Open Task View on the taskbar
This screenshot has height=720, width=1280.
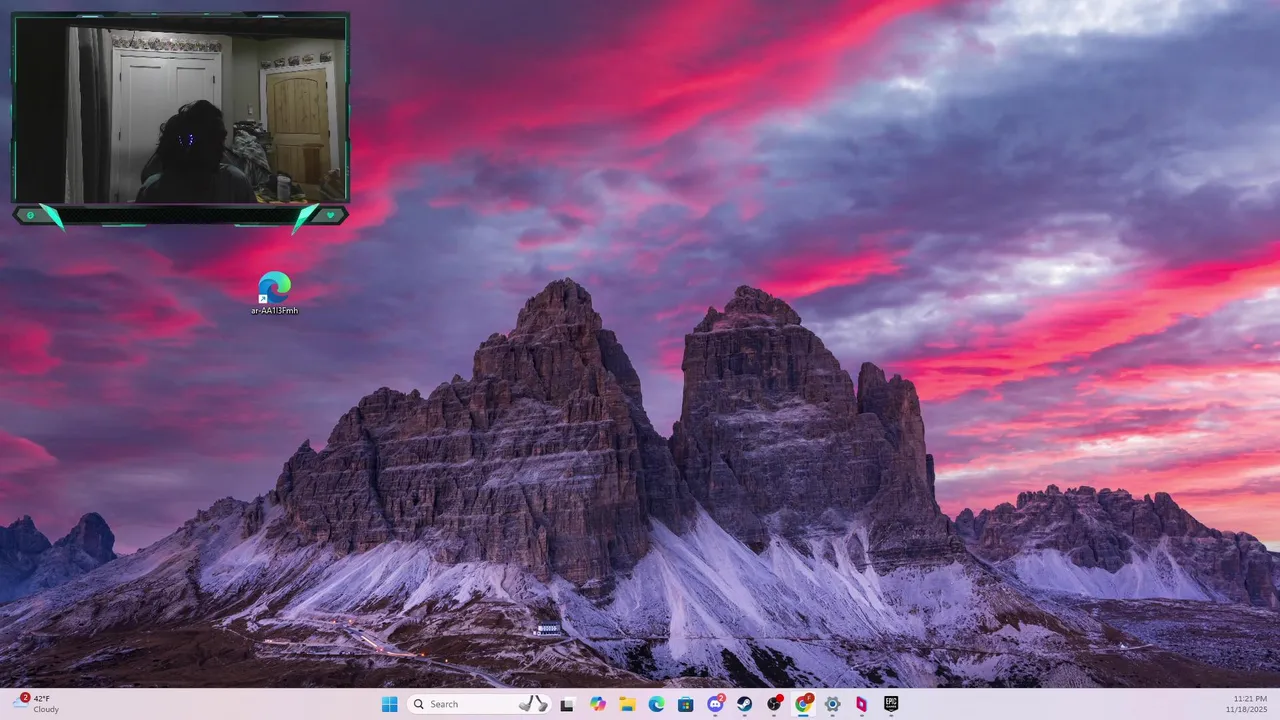[x=567, y=704]
